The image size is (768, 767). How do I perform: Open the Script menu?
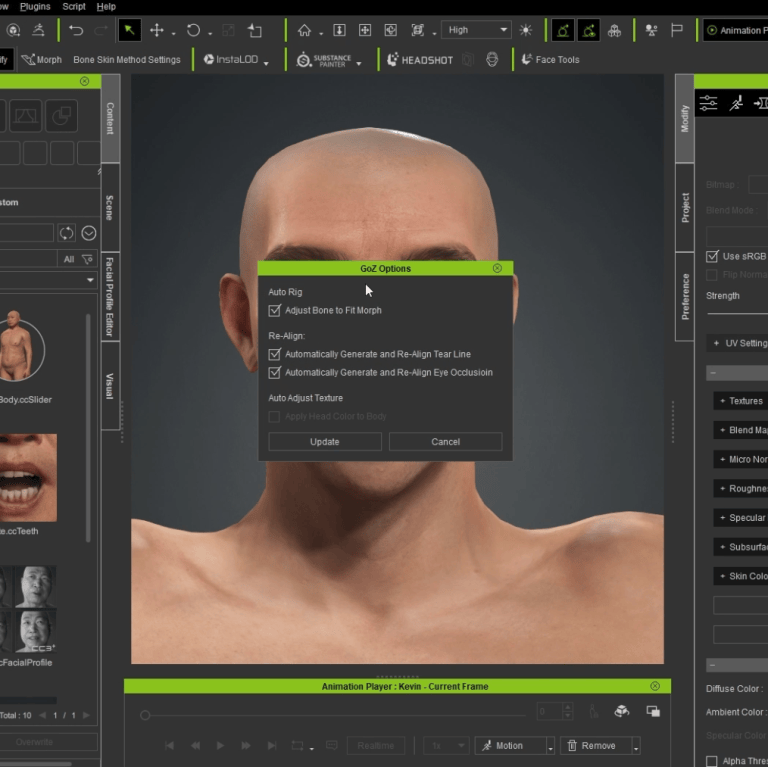(x=73, y=6)
